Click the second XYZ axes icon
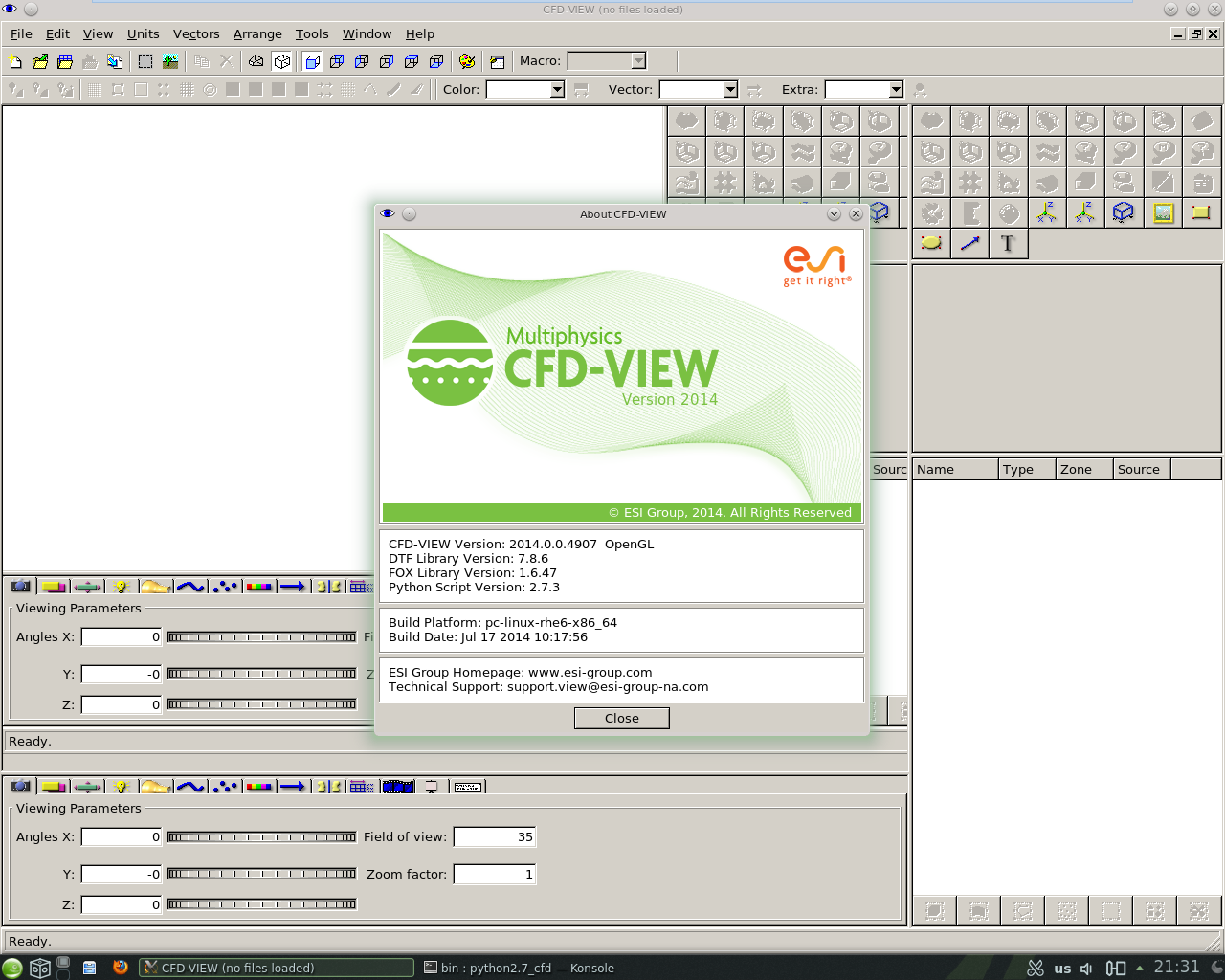Viewport: 1225px width, 980px height. [1084, 212]
